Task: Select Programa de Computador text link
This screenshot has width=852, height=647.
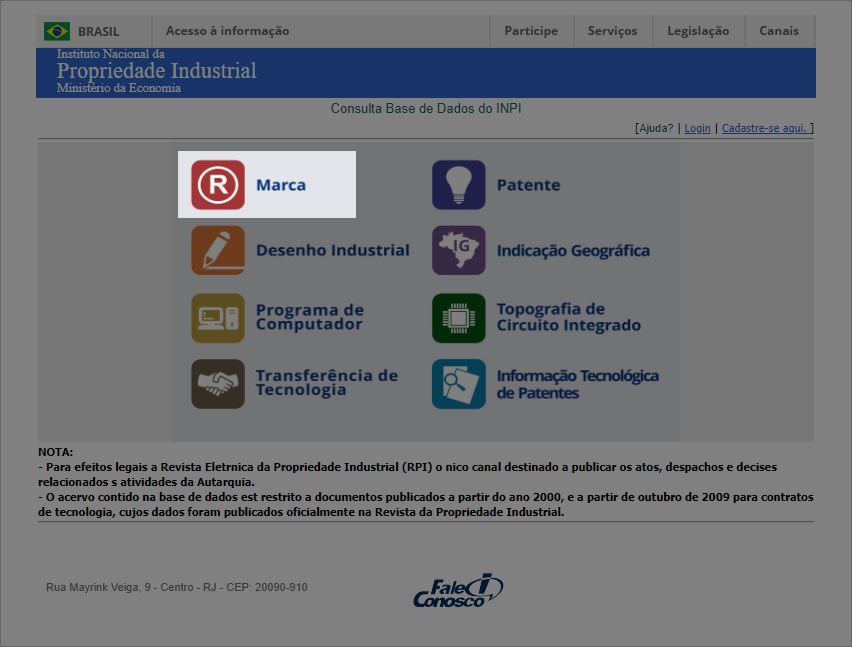Action: tap(310, 317)
